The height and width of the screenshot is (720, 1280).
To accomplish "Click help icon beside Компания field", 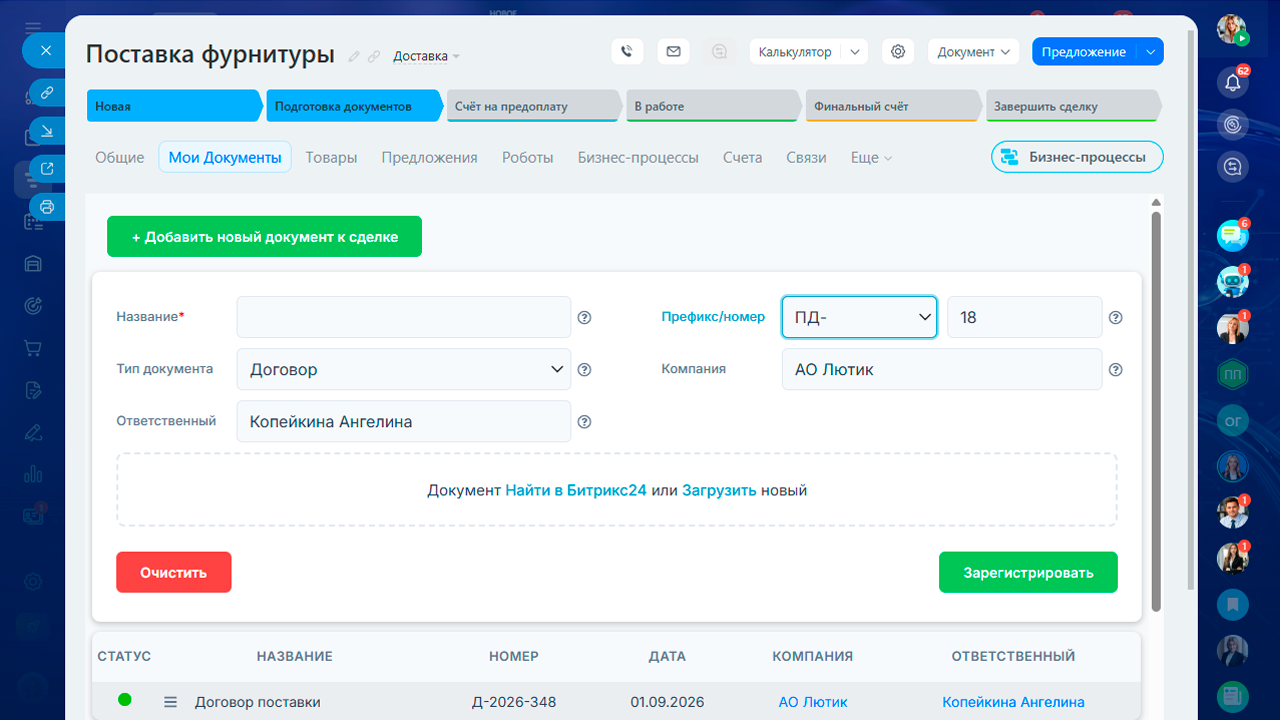I will [x=1116, y=370].
